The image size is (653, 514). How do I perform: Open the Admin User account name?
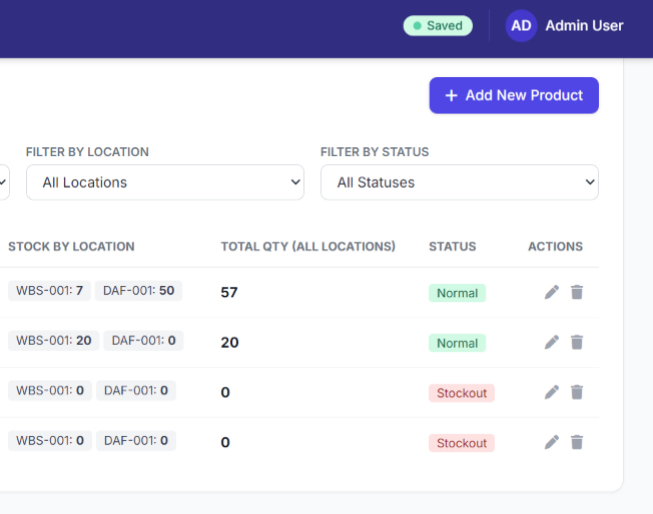tap(584, 26)
